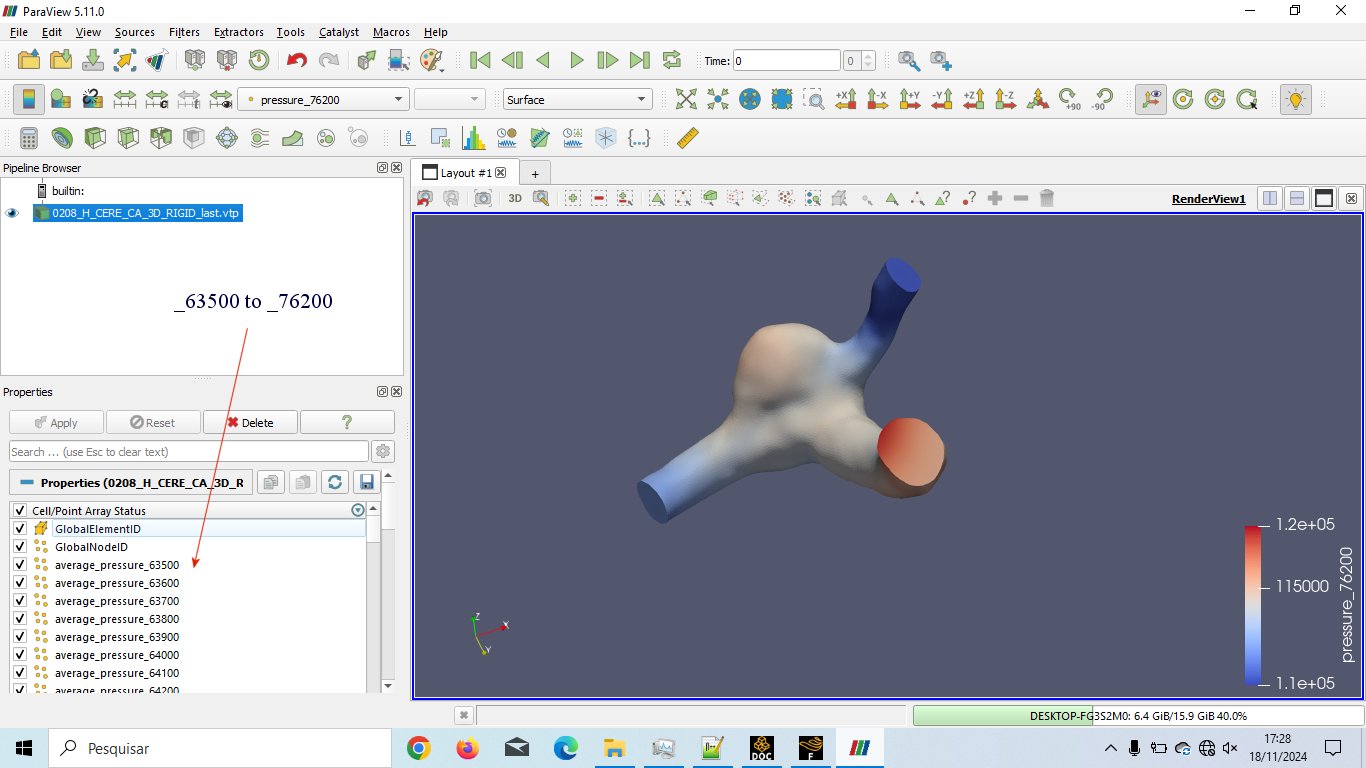This screenshot has height=768, width=1366.
Task: Set view direction to +X
Action: point(846,99)
